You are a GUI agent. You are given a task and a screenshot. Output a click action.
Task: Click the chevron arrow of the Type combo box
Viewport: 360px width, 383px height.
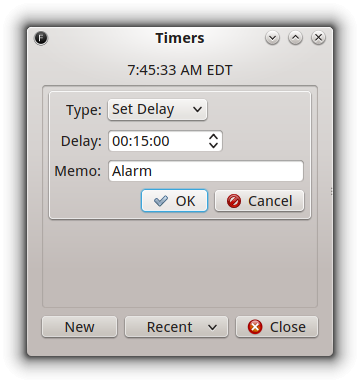(x=197, y=109)
